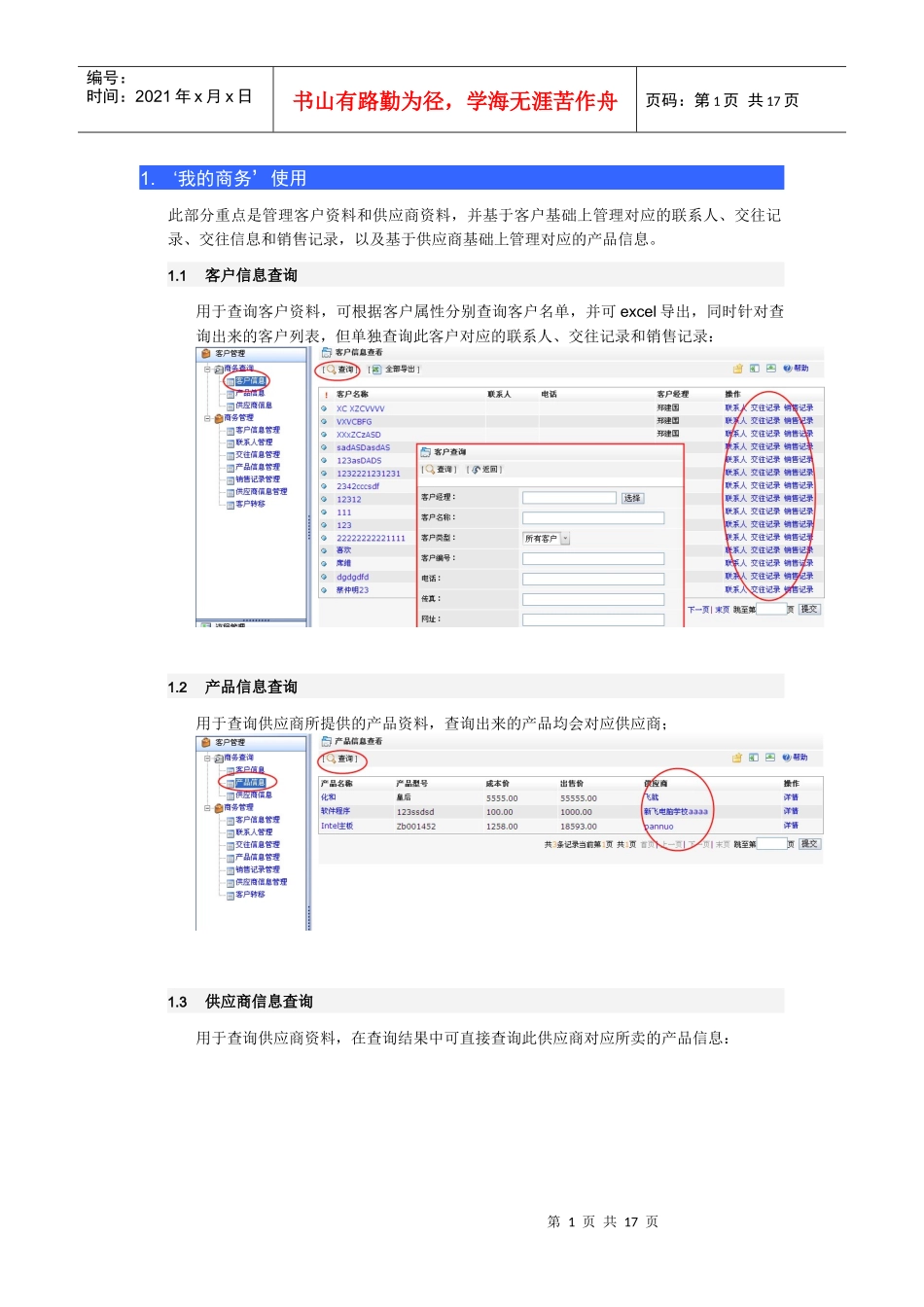Collapse 商务管理 node in first tree
The image size is (924, 1307).
[x=207, y=418]
